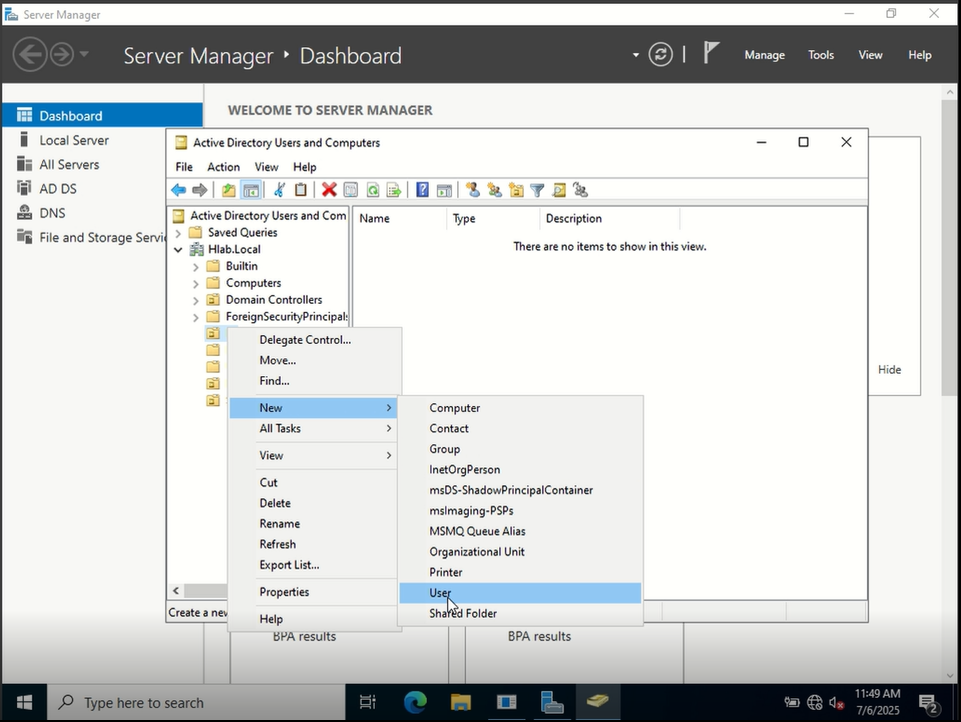The image size is (961, 722).
Task: Create a new organizational unit via toolbar icon
Action: click(x=516, y=190)
